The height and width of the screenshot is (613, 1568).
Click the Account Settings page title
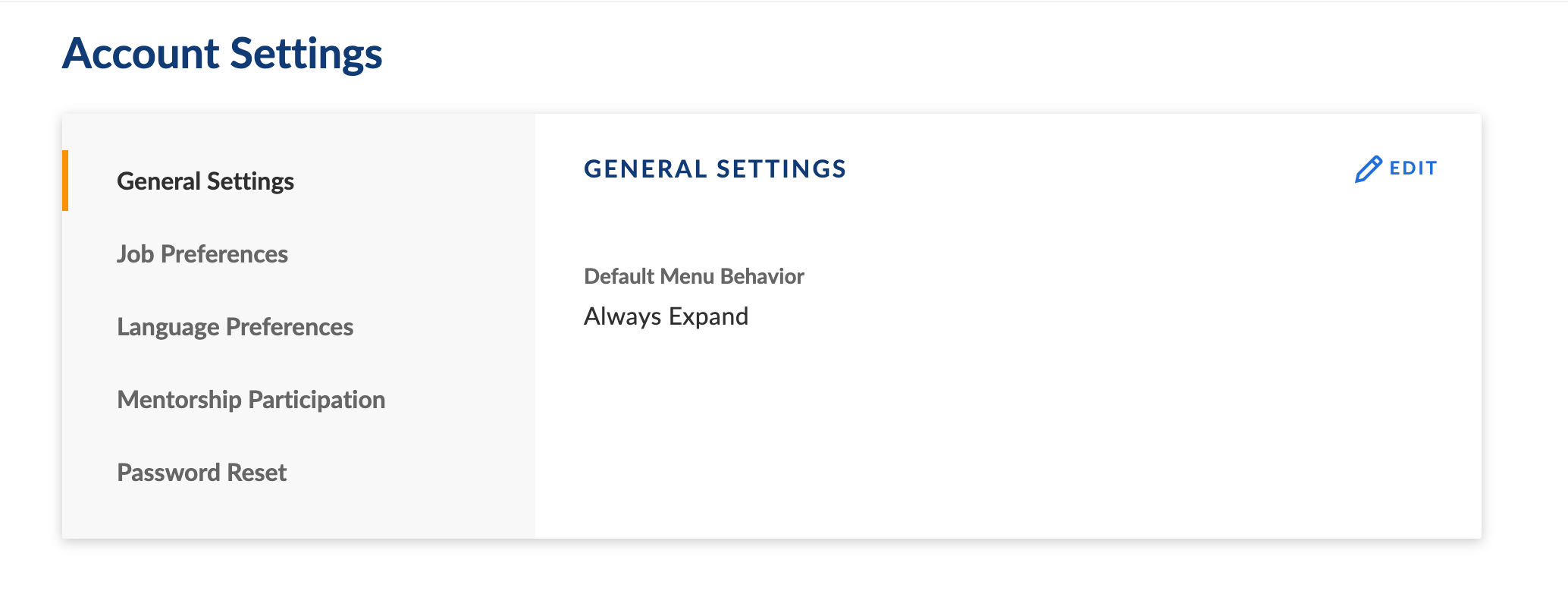click(x=222, y=54)
